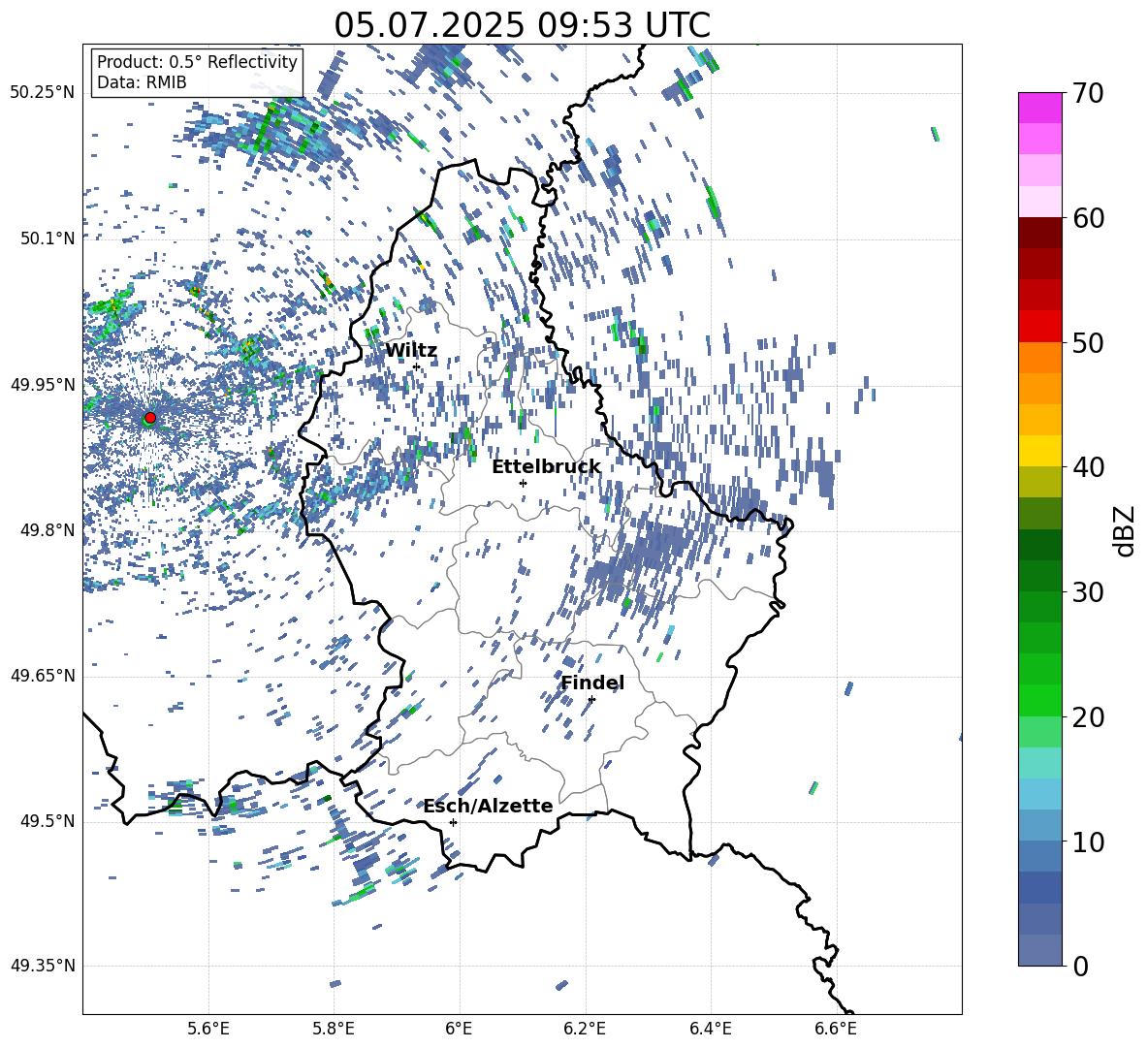
Task: Click the Data: RMIB text
Action: tap(142, 82)
